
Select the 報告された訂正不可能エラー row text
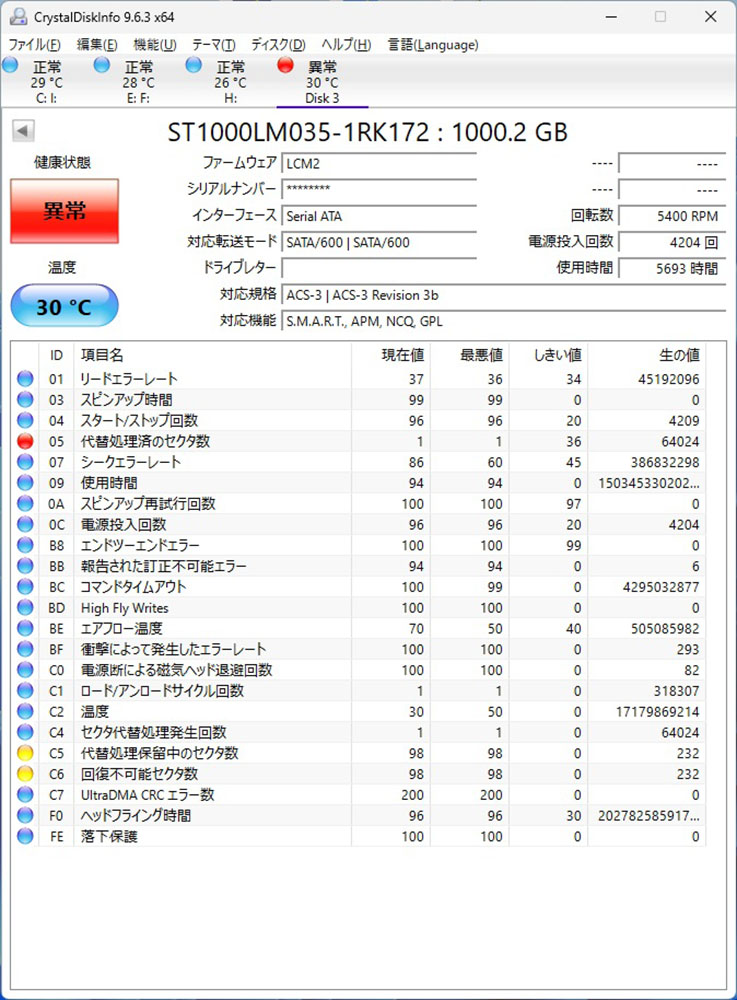click(163, 566)
